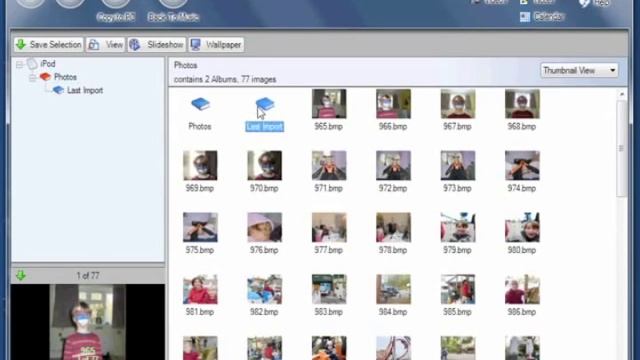Select thumbnail 976.bmp
640x360 pixels.
(264, 227)
